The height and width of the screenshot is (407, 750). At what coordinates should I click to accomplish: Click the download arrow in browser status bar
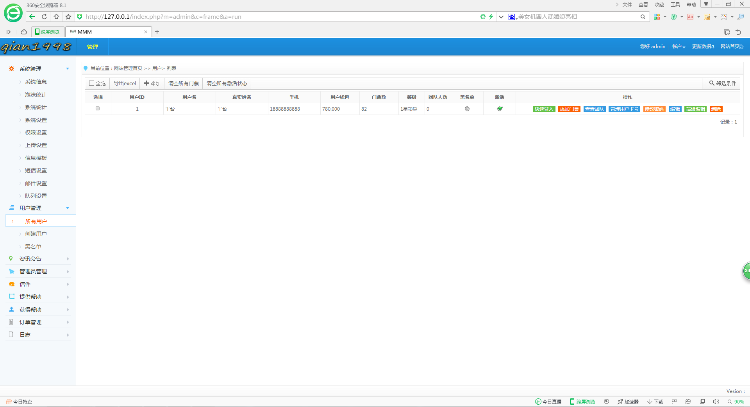pyautogui.click(x=650, y=402)
